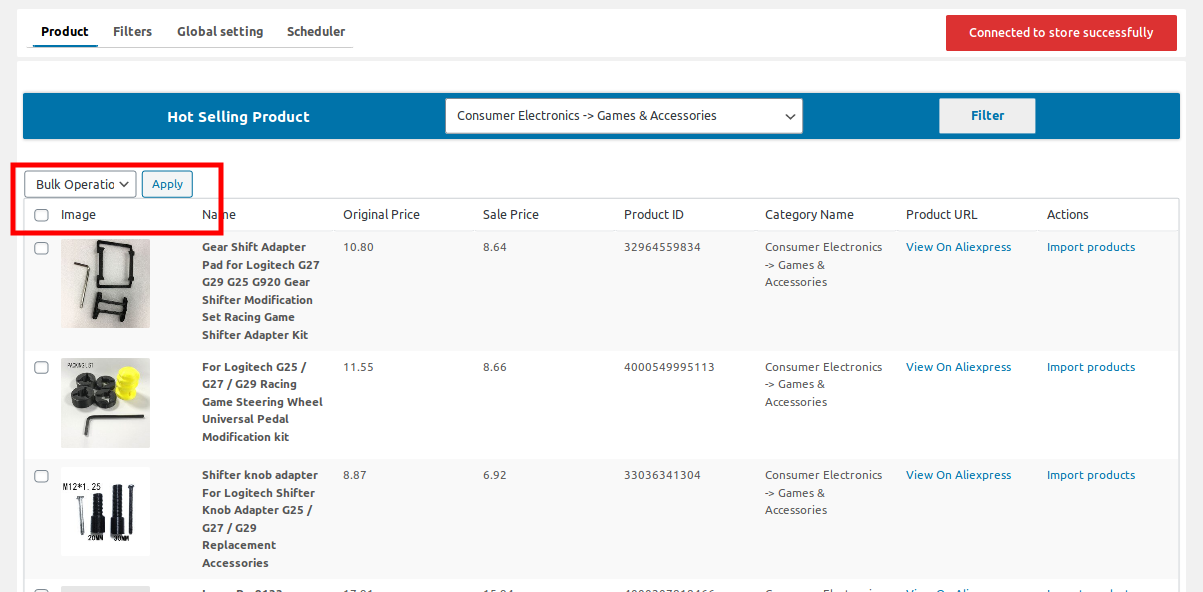Click the Connected to store successfully banner
The image size is (1203, 592).
point(1060,33)
